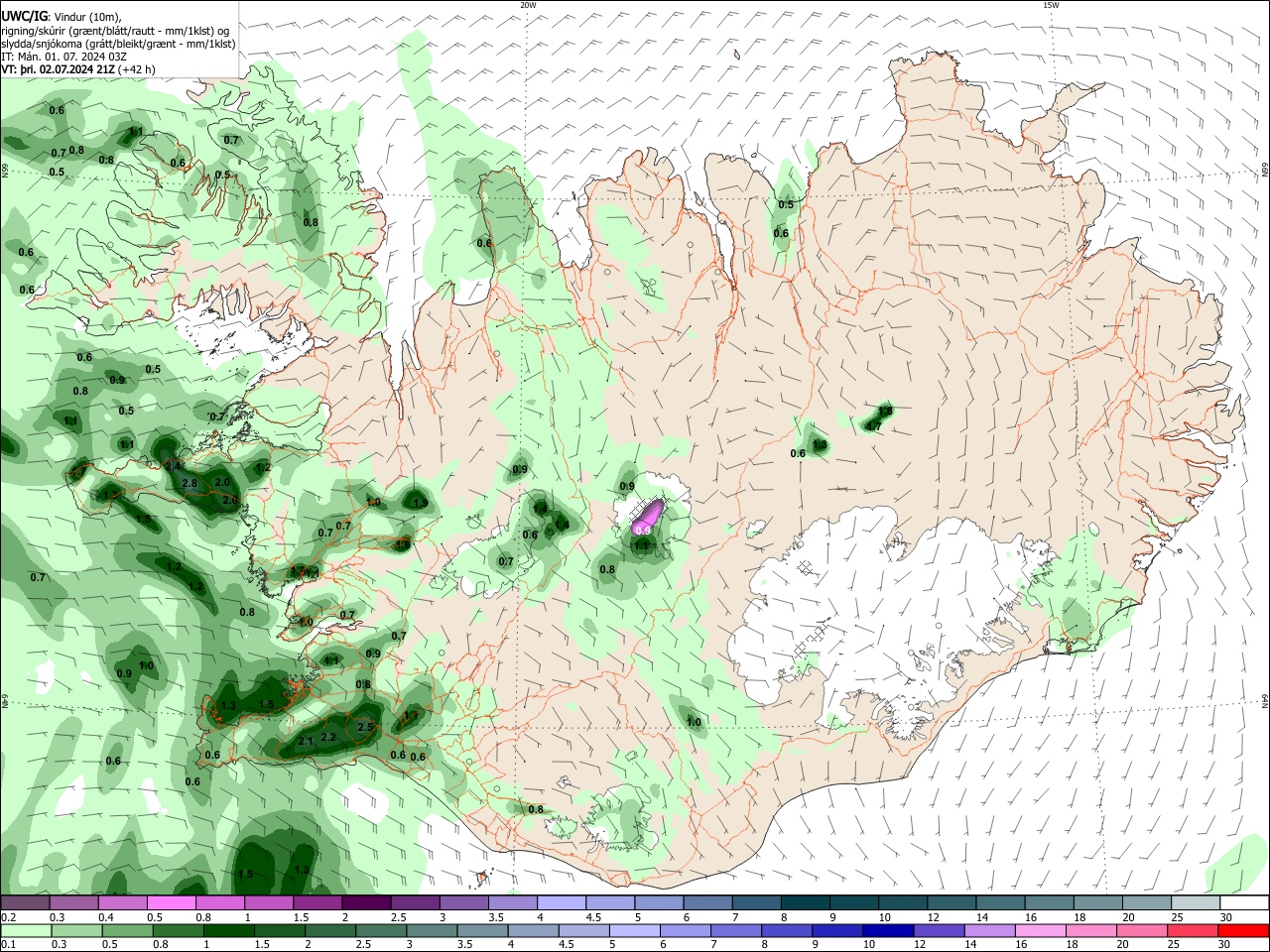Click the bright red swatch ending the bottom legend row
1270x952 pixels.
1243,930
